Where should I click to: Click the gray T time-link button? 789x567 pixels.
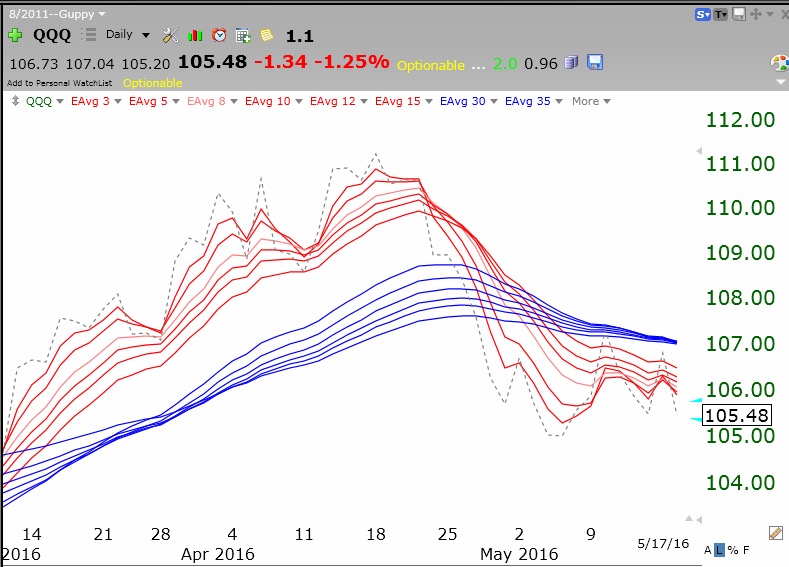click(x=721, y=15)
